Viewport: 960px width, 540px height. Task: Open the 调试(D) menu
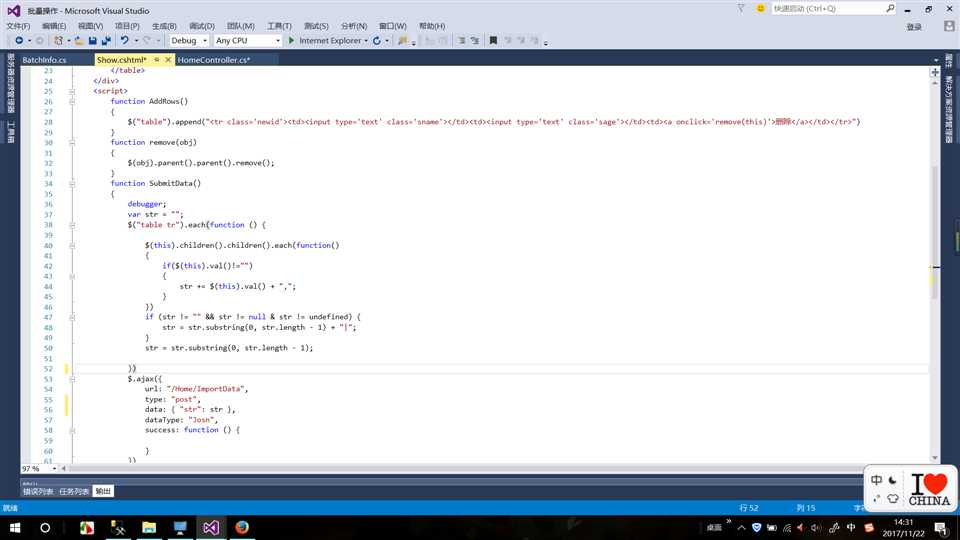[201, 26]
